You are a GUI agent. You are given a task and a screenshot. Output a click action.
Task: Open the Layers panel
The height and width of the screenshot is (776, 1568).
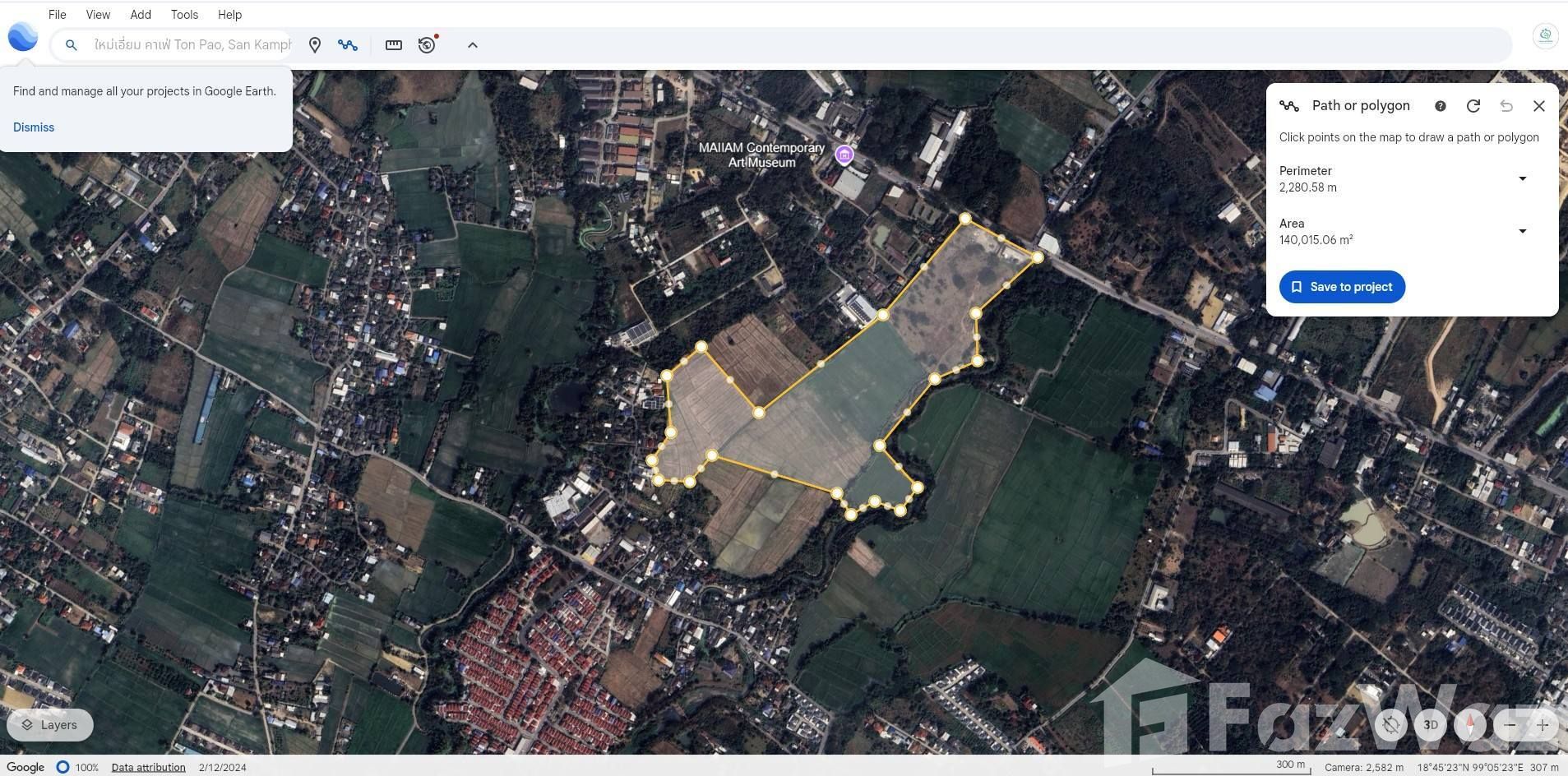click(49, 725)
